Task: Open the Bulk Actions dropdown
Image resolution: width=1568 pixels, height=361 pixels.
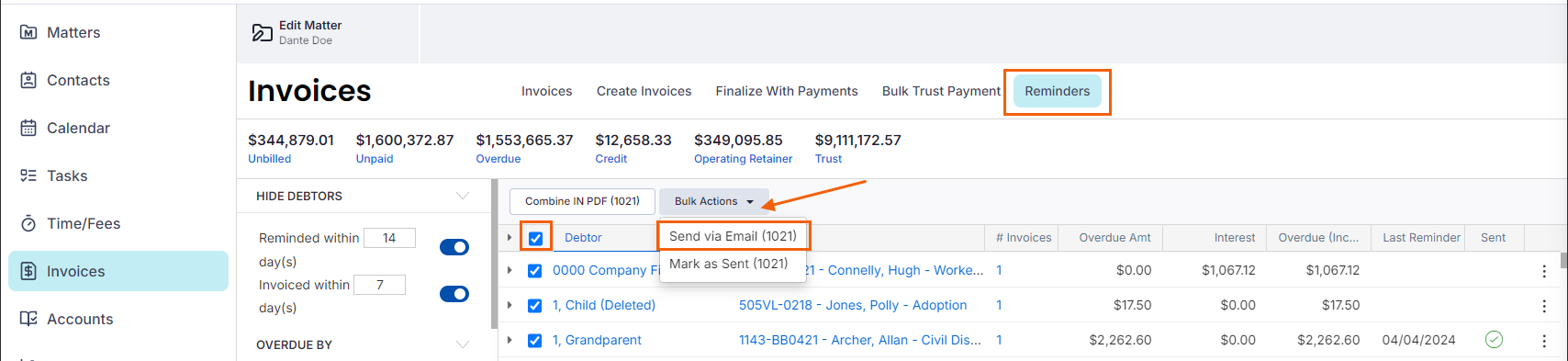Action: (714, 201)
